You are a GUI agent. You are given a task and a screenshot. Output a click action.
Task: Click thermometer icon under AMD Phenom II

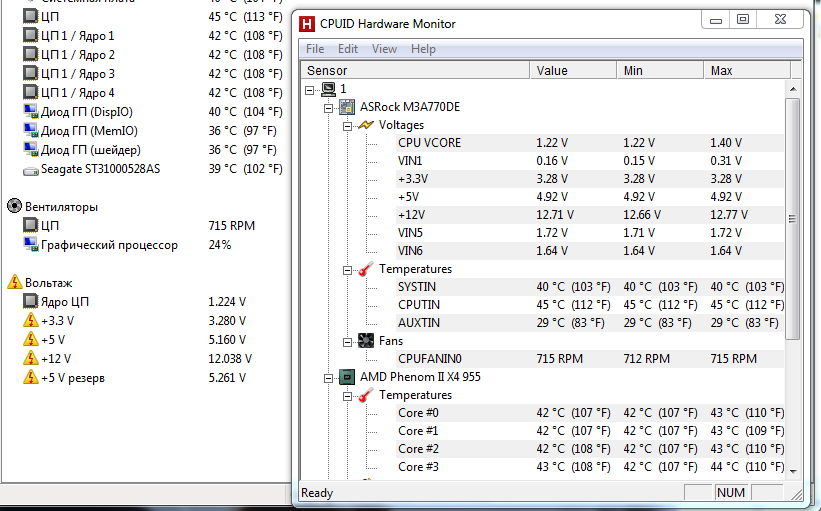365,395
